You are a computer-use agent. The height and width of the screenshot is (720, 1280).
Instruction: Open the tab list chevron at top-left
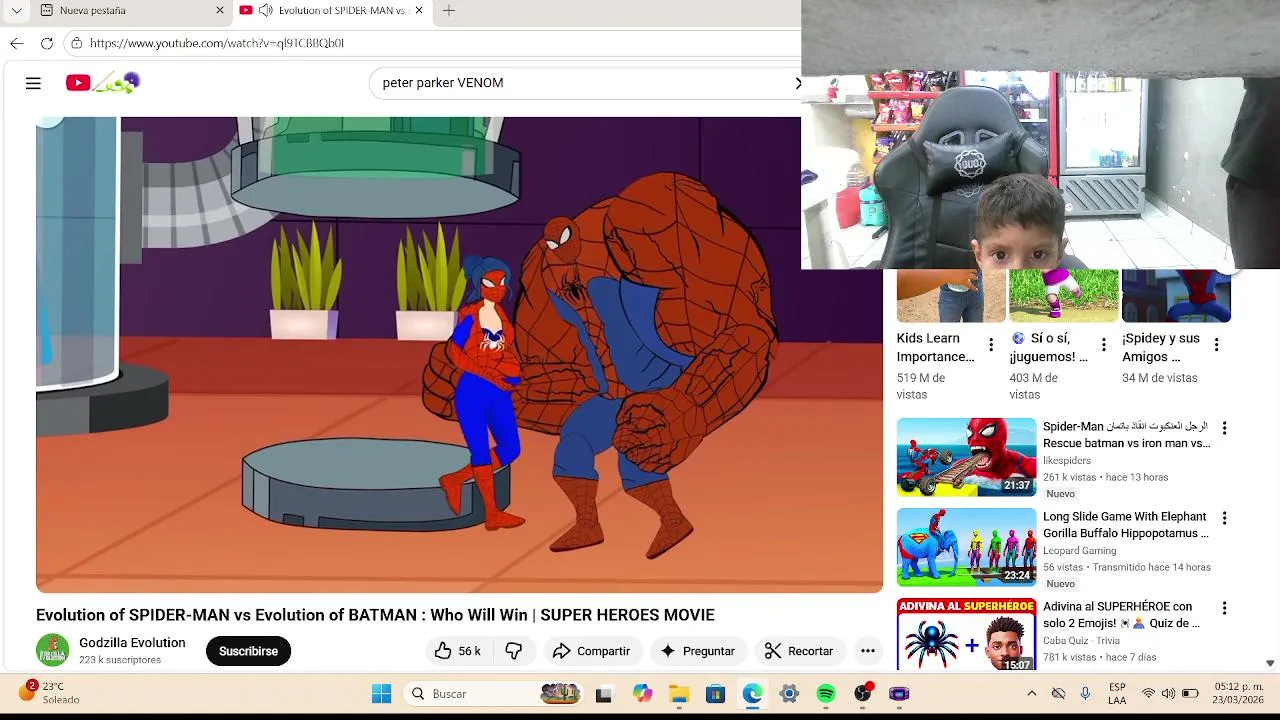click(16, 10)
